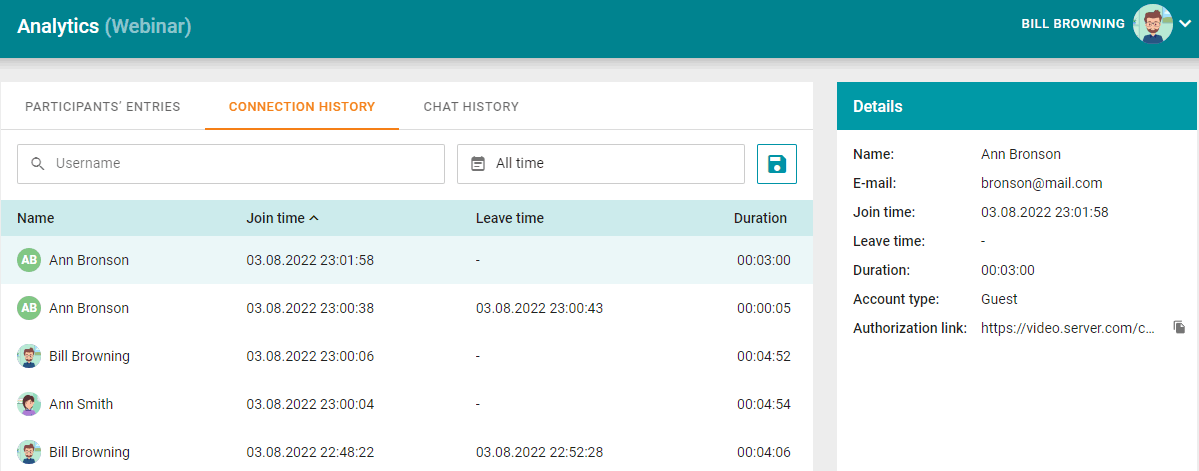The height and width of the screenshot is (471, 1199).
Task: Click the Name column header
Action: [36, 218]
